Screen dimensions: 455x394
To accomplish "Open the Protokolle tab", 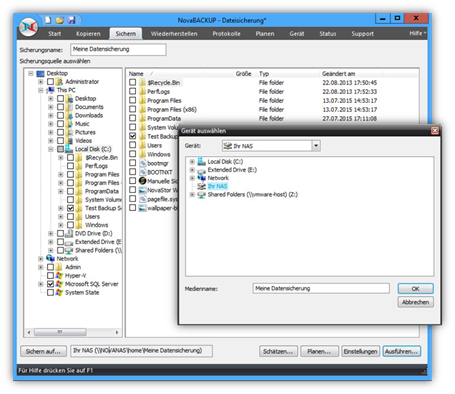I will tap(227, 34).
